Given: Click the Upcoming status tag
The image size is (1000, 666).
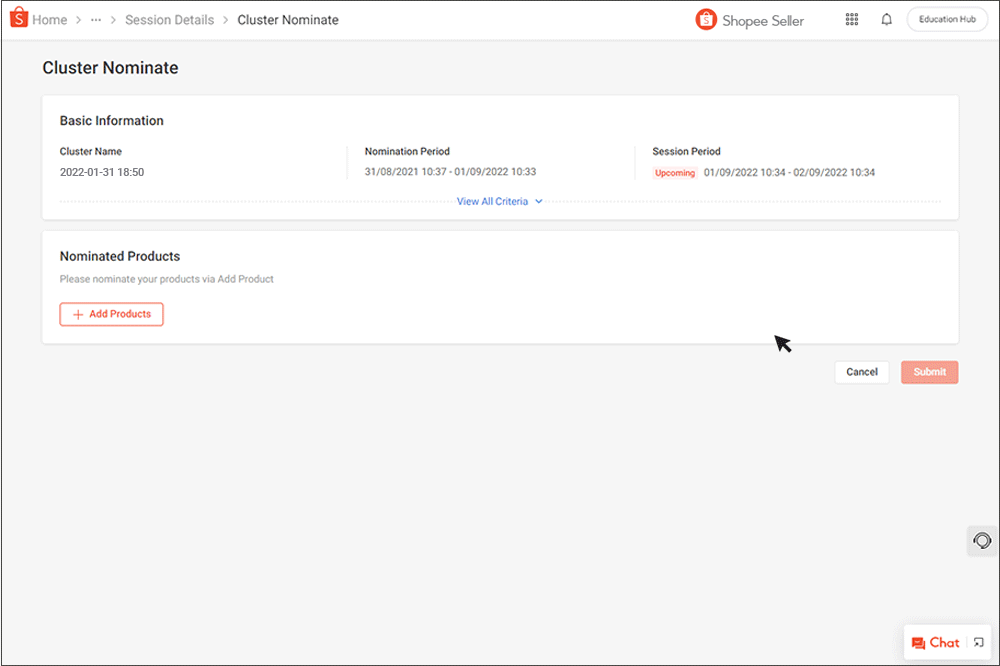Looking at the screenshot, I should 674,172.
